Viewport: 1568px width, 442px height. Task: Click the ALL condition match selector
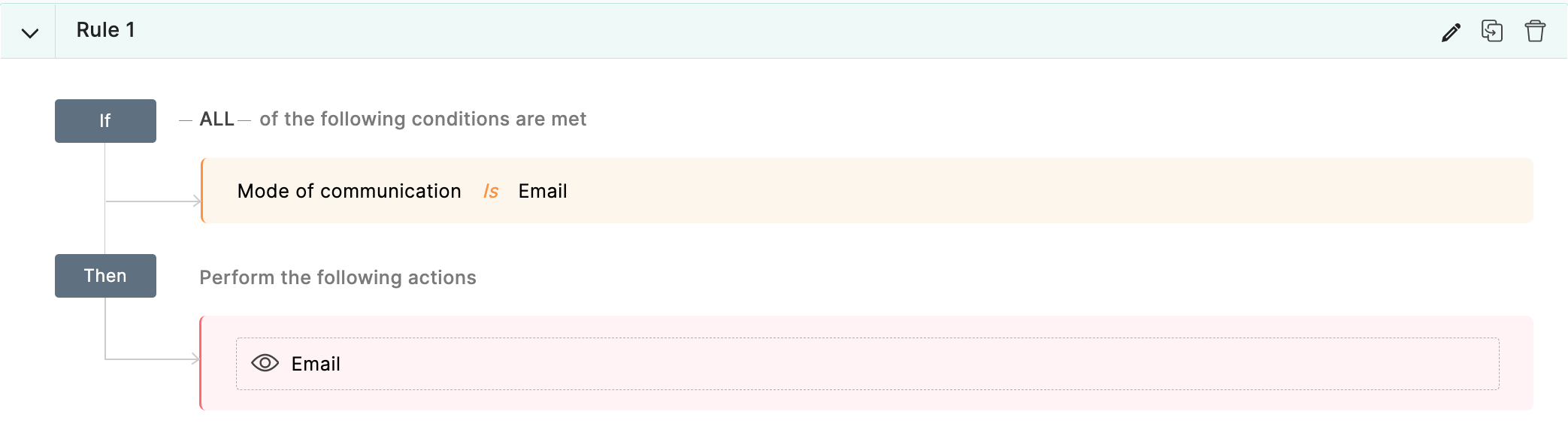point(216,120)
